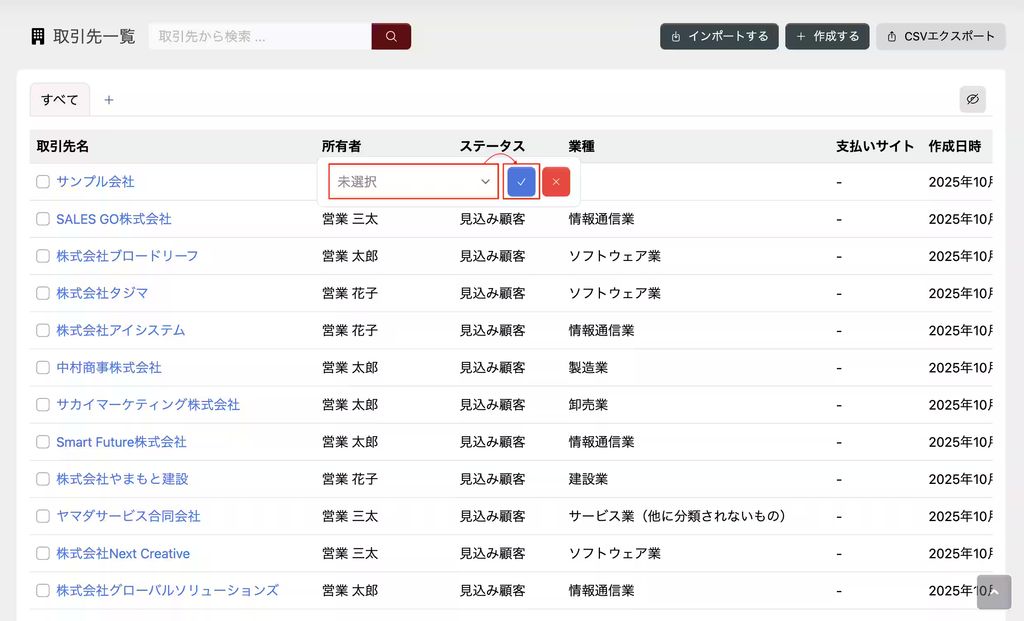Click ソフトウェア業 in ブロードリーフ row

[615, 256]
